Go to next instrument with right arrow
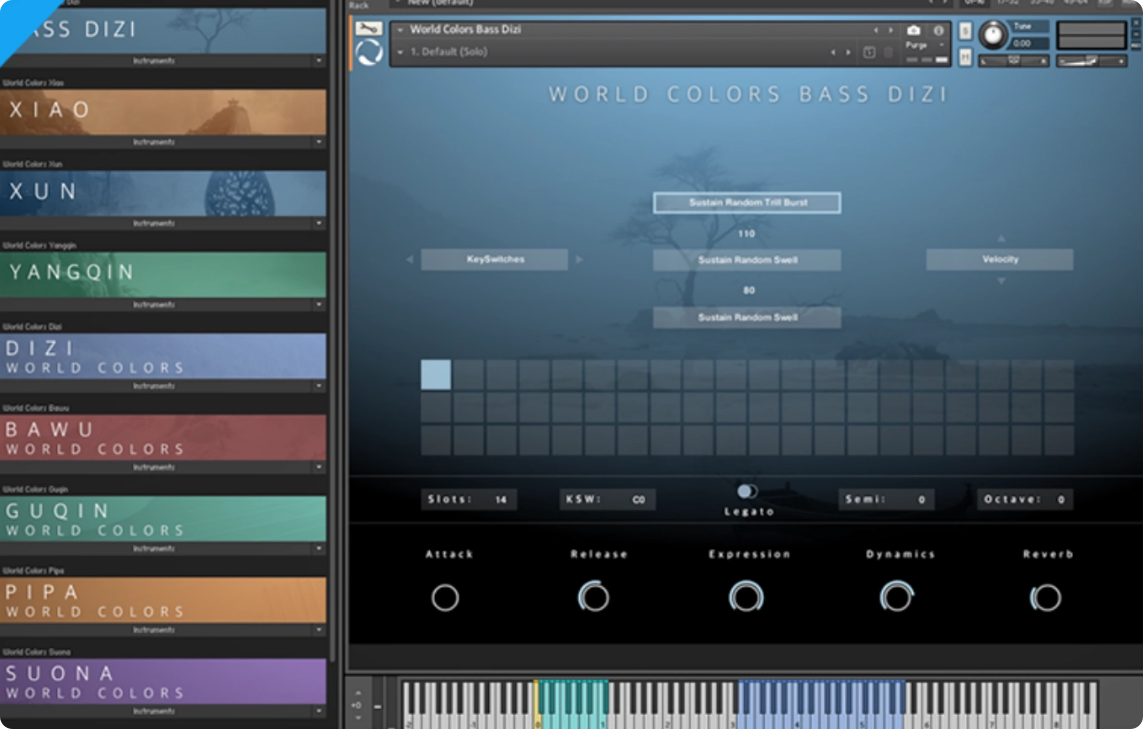Screen dimensions: 1143x729 [x=890, y=30]
